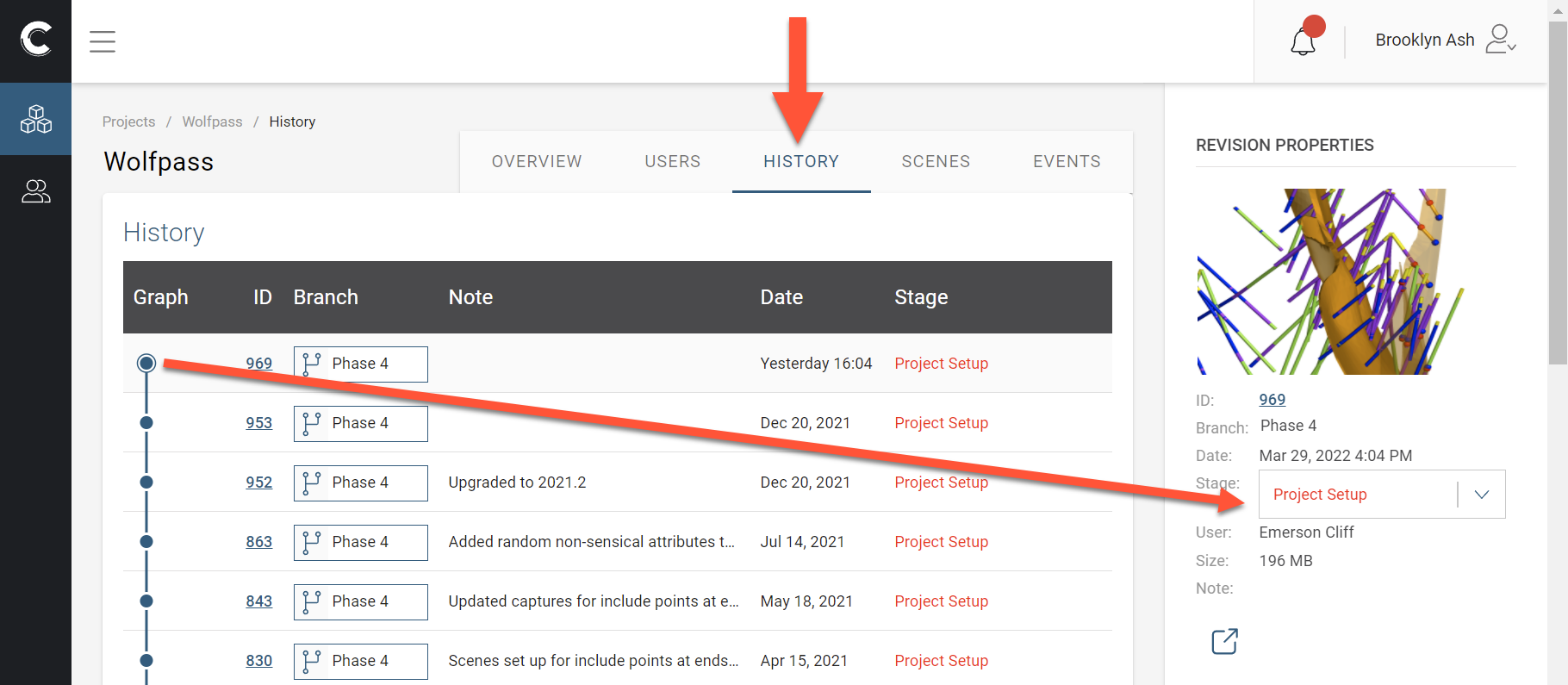1568x685 pixels.
Task: Expand the Stage dropdown chevron
Action: (x=1482, y=495)
